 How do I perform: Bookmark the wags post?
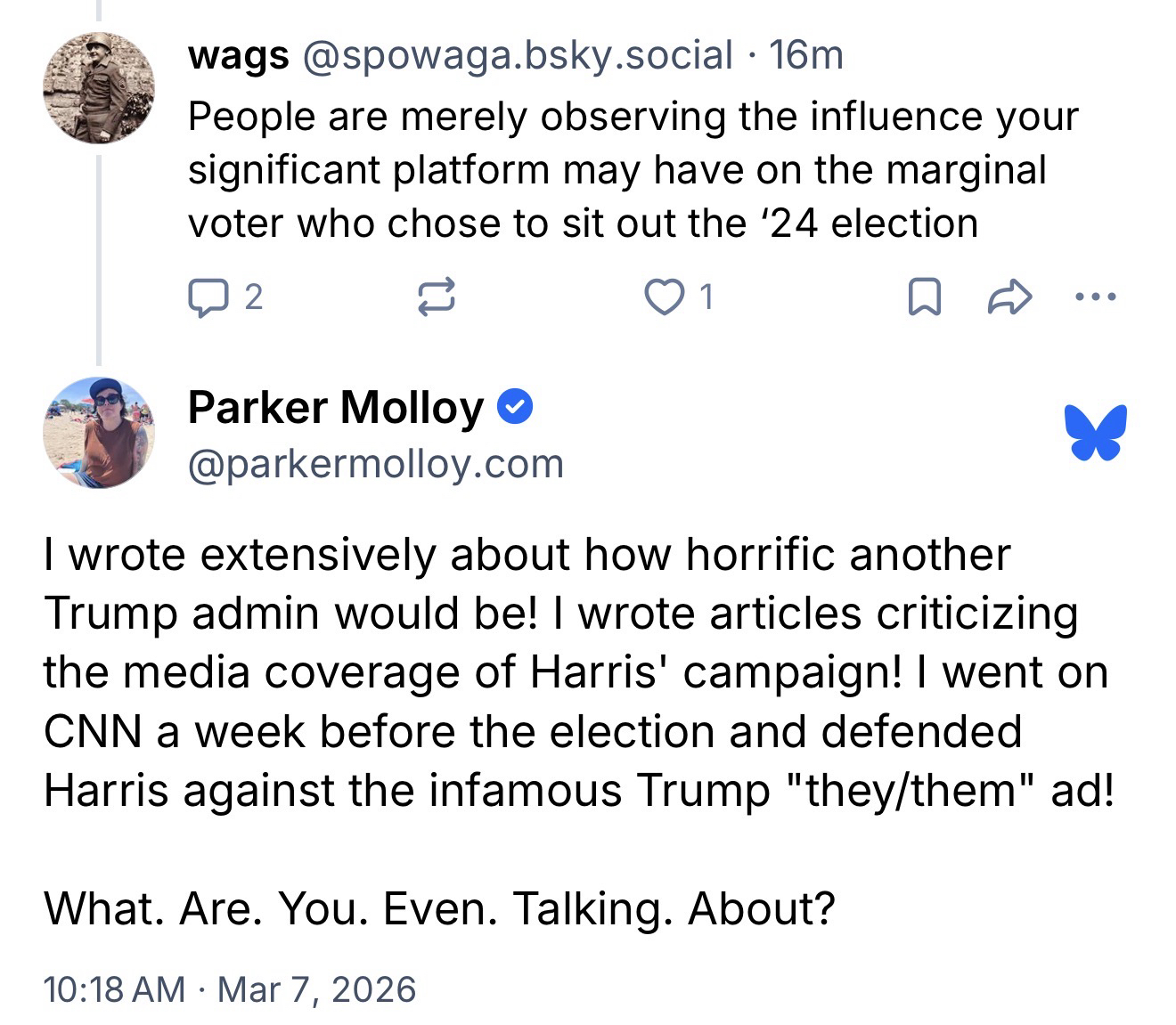coord(924,297)
